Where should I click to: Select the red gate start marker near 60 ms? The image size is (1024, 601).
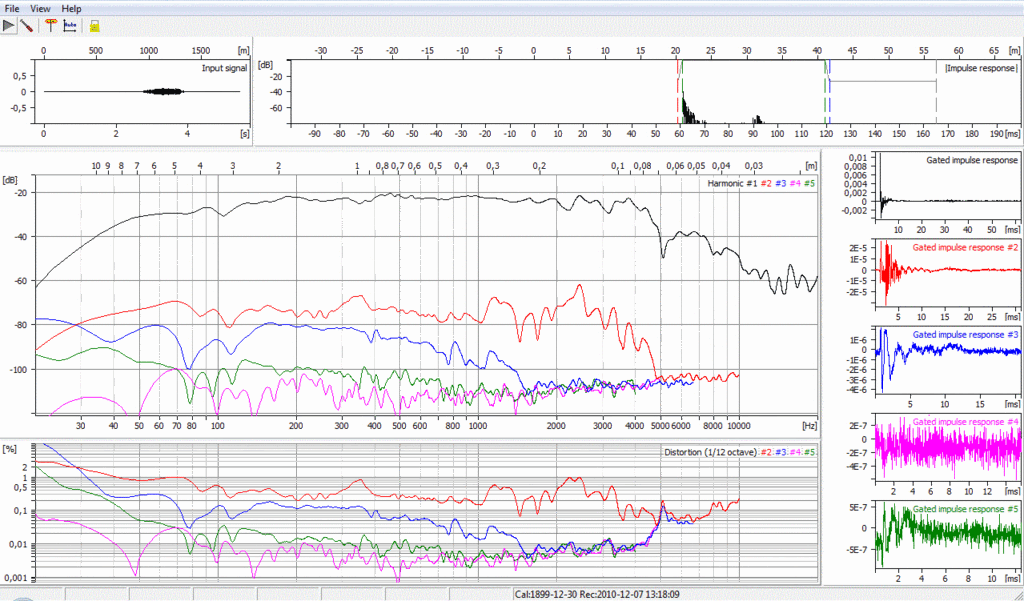[678, 91]
